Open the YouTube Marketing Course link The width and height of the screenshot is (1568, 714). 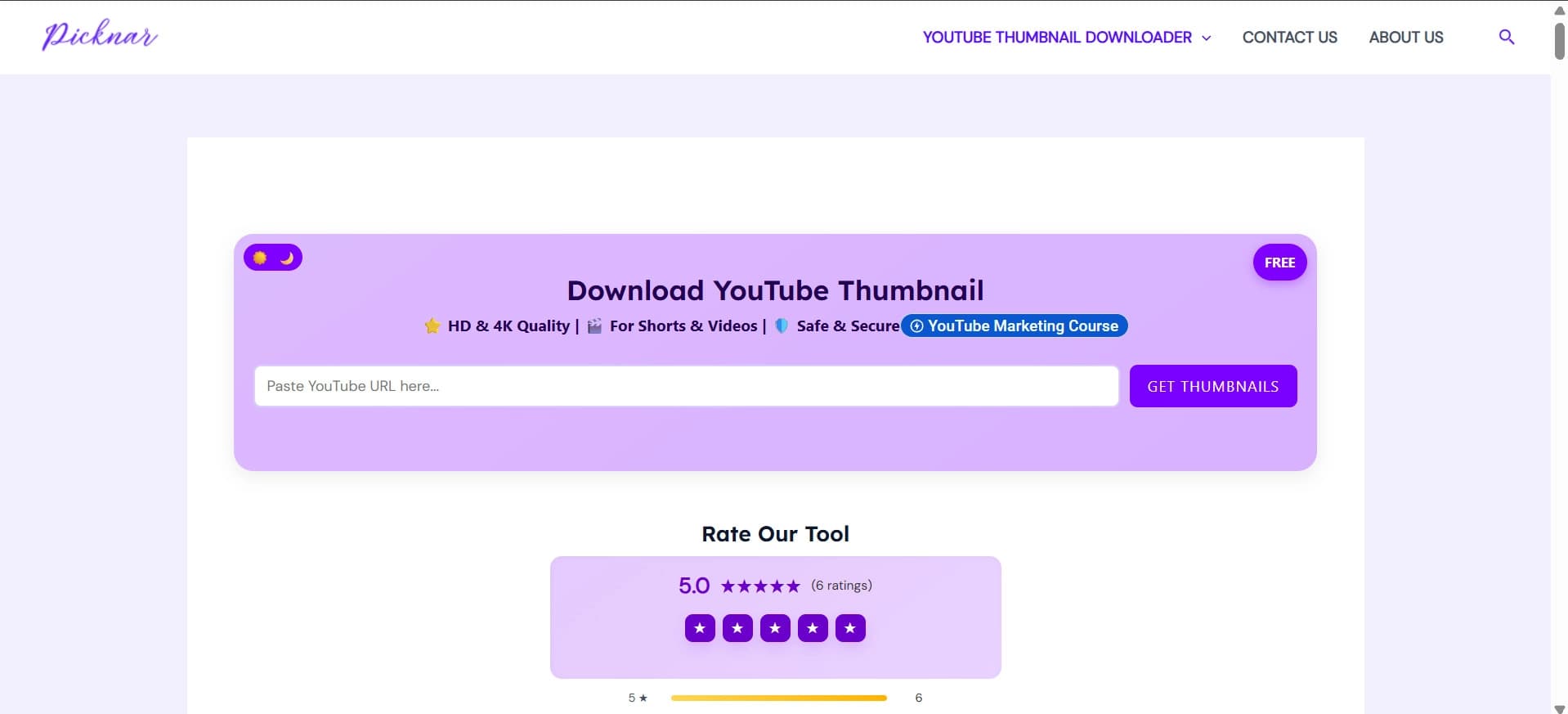tap(1015, 326)
